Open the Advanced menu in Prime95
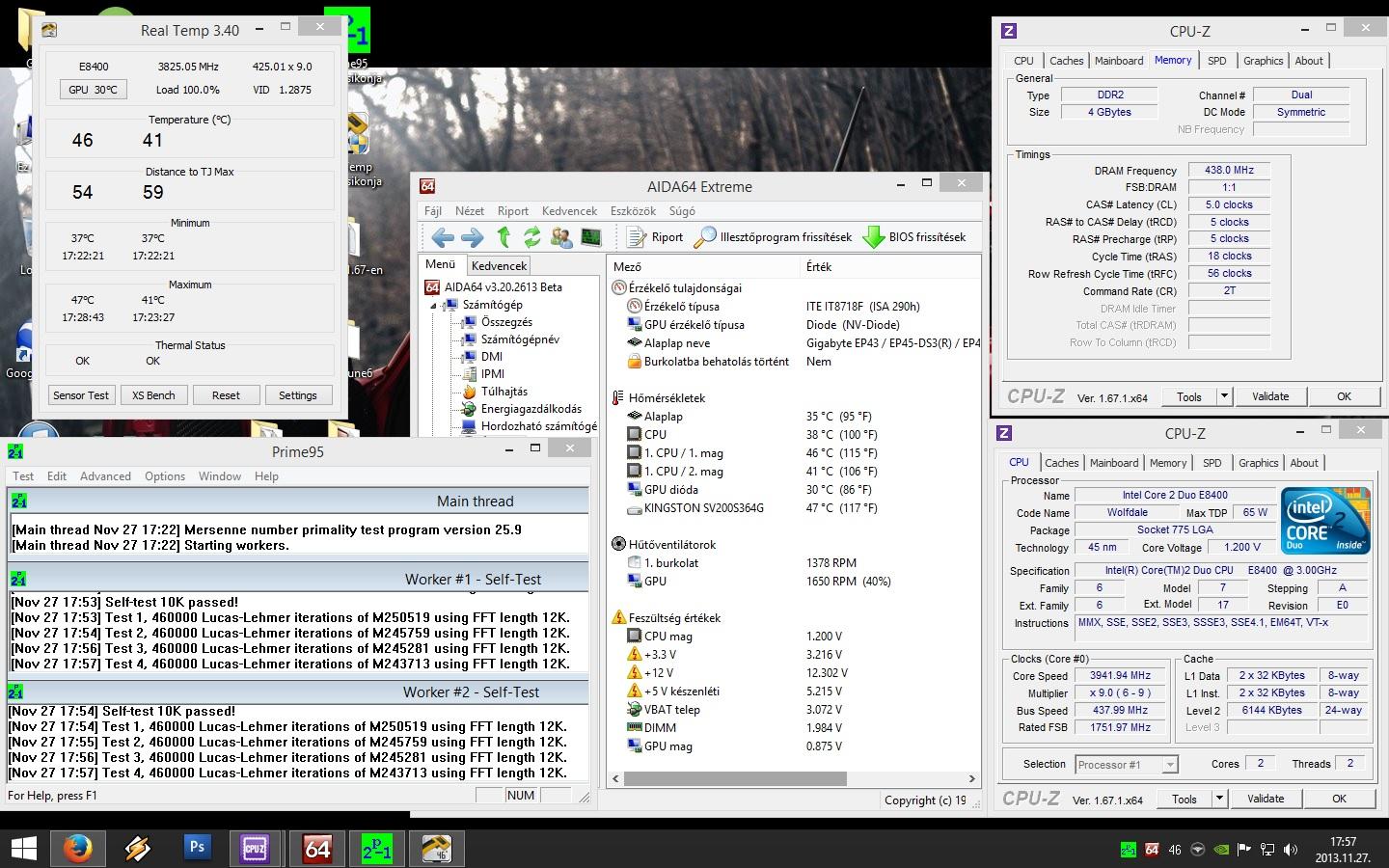The image size is (1389, 868). (105, 476)
